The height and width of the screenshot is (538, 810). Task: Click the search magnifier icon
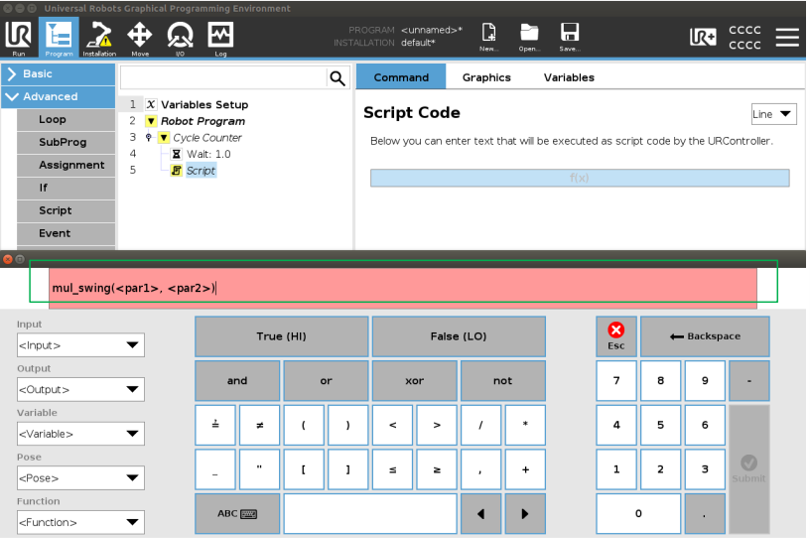click(x=337, y=78)
